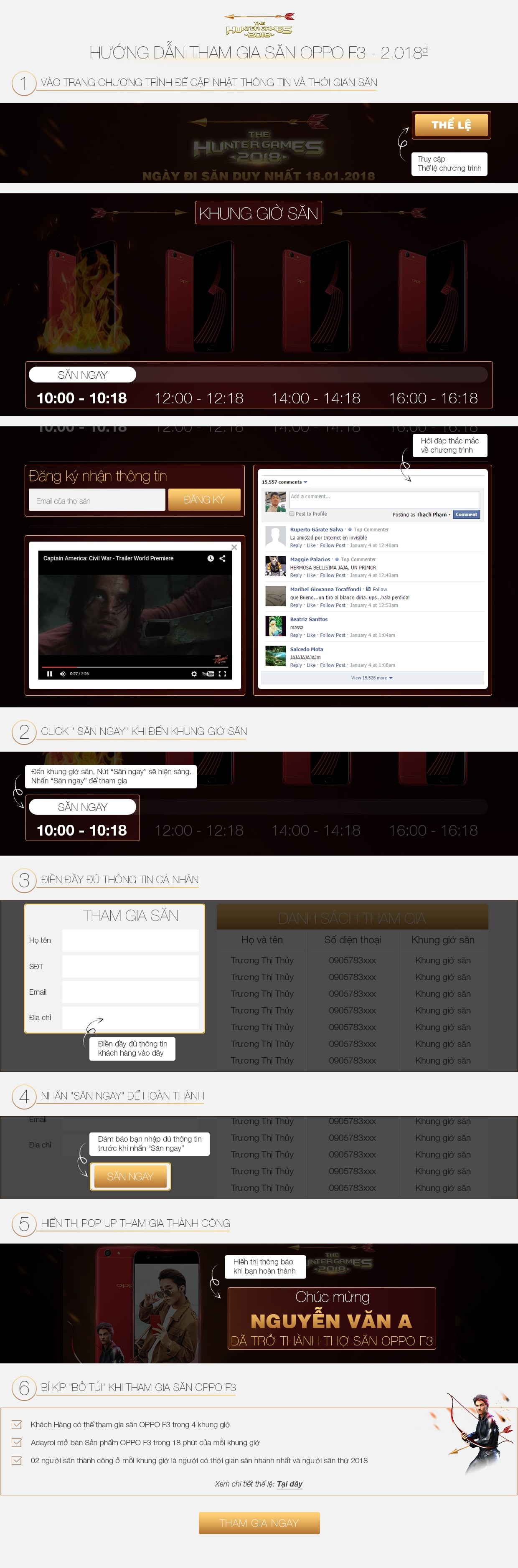Click Reply under Ruperto Gárate Salva's comment

click(296, 545)
